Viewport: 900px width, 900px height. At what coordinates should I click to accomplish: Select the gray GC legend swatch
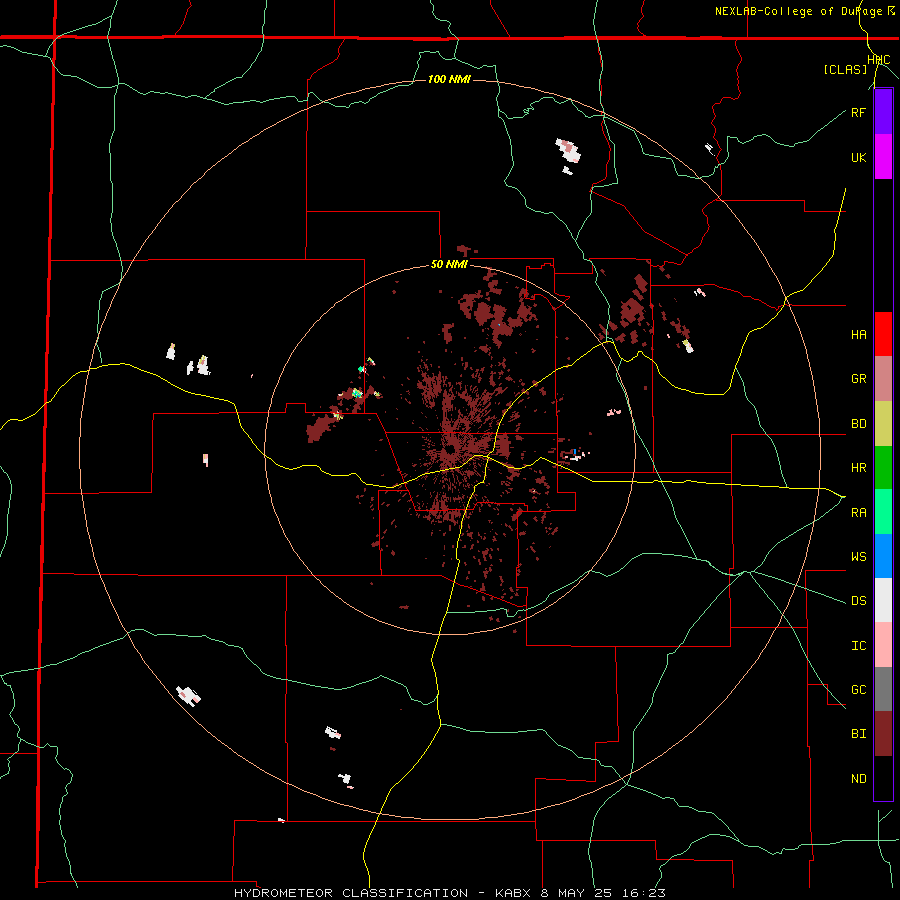(883, 689)
